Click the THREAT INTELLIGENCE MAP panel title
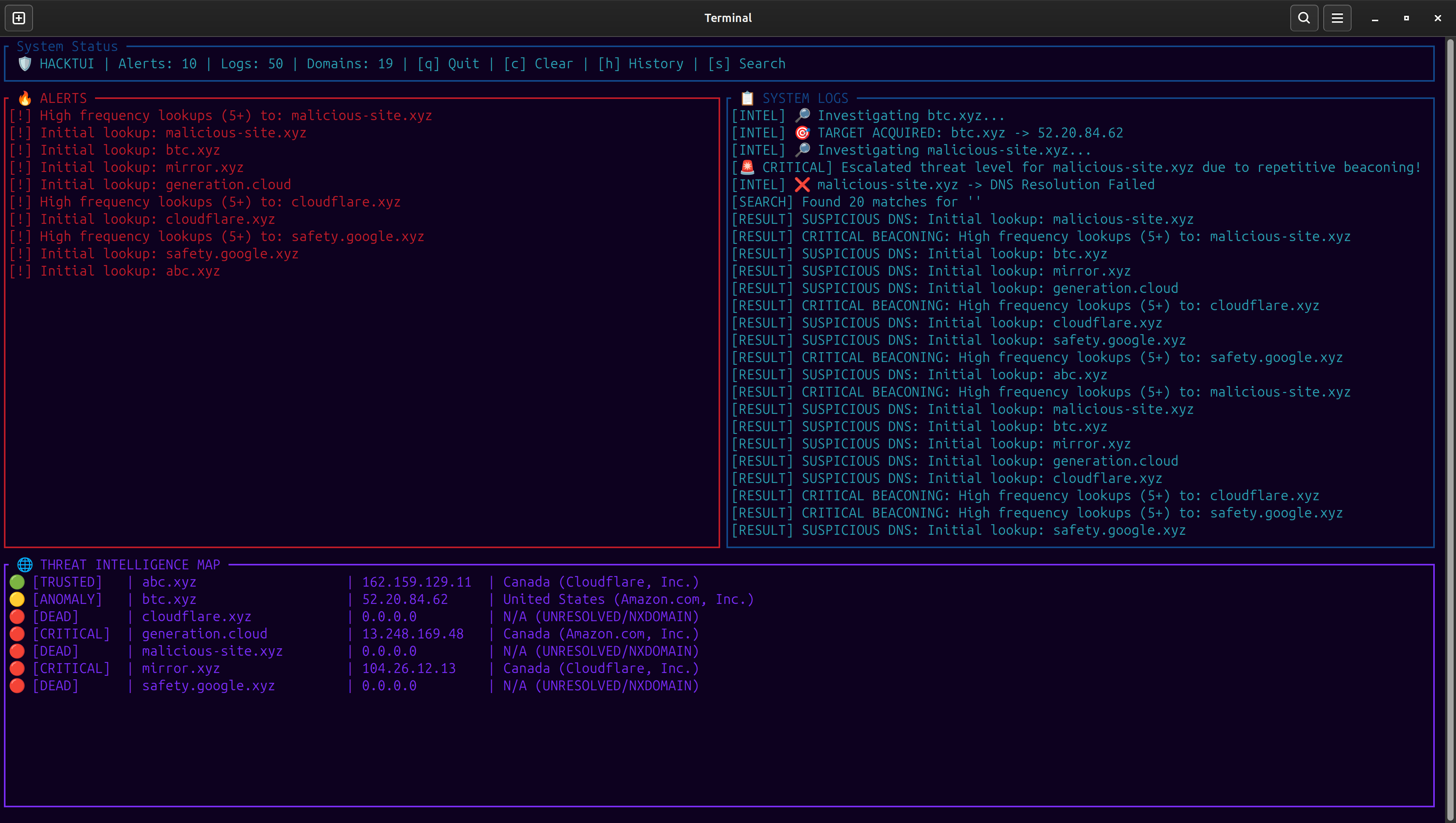This screenshot has width=1456, height=823. pyautogui.click(x=130, y=565)
